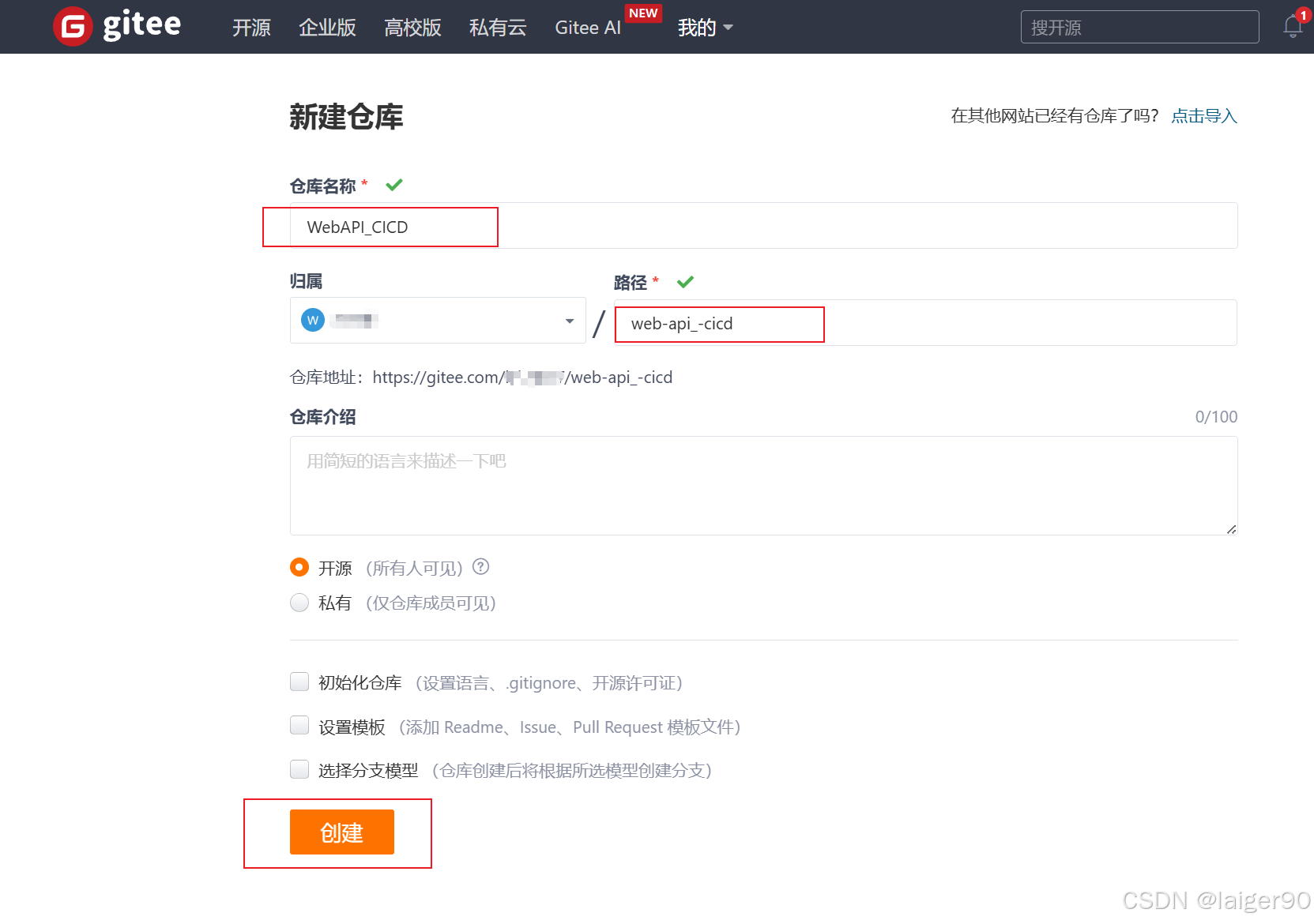Enable the 设置模板 checkbox
This screenshot has width=1314, height=924.
[x=299, y=725]
